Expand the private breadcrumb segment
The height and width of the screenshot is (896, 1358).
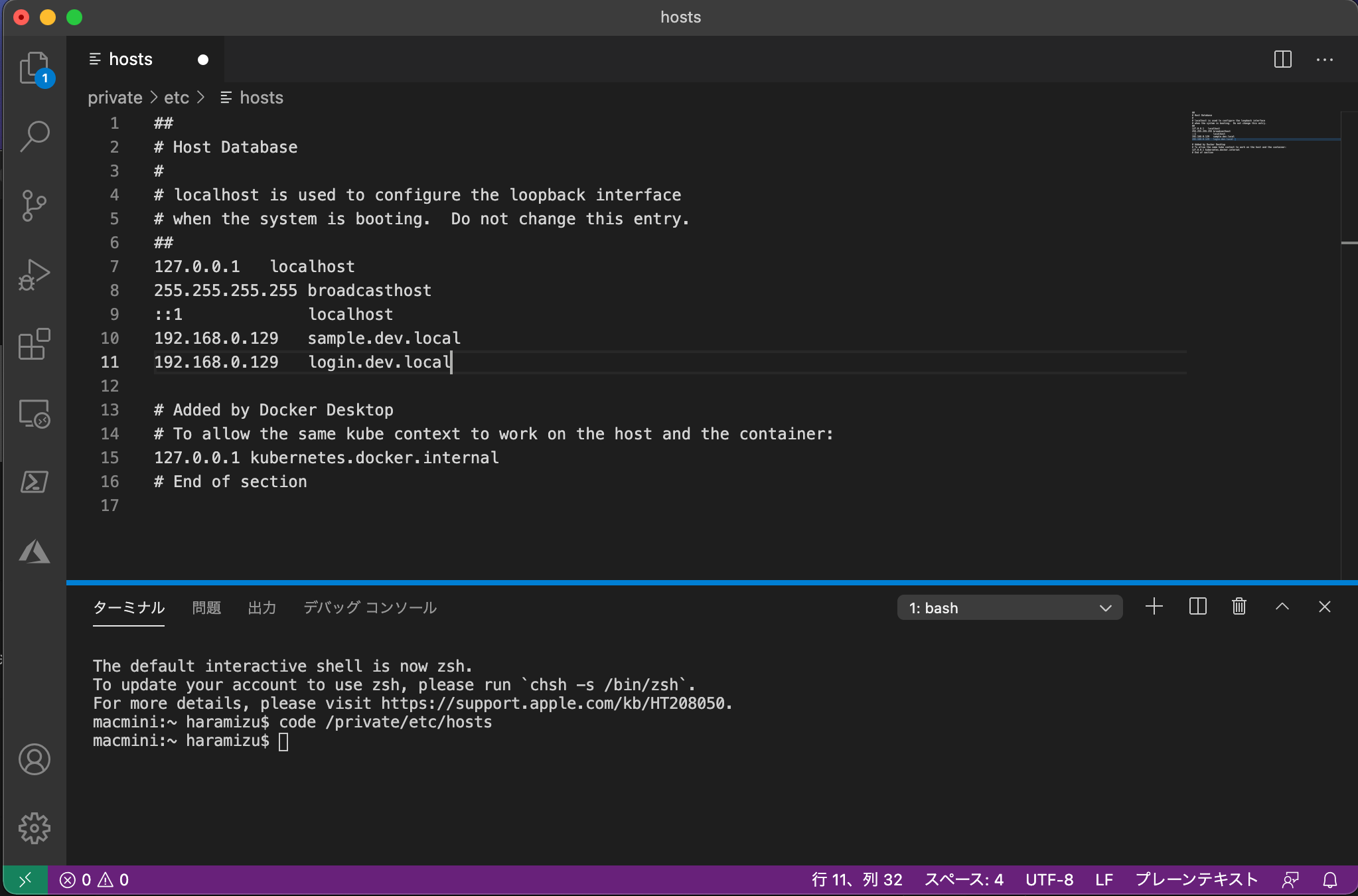(115, 98)
